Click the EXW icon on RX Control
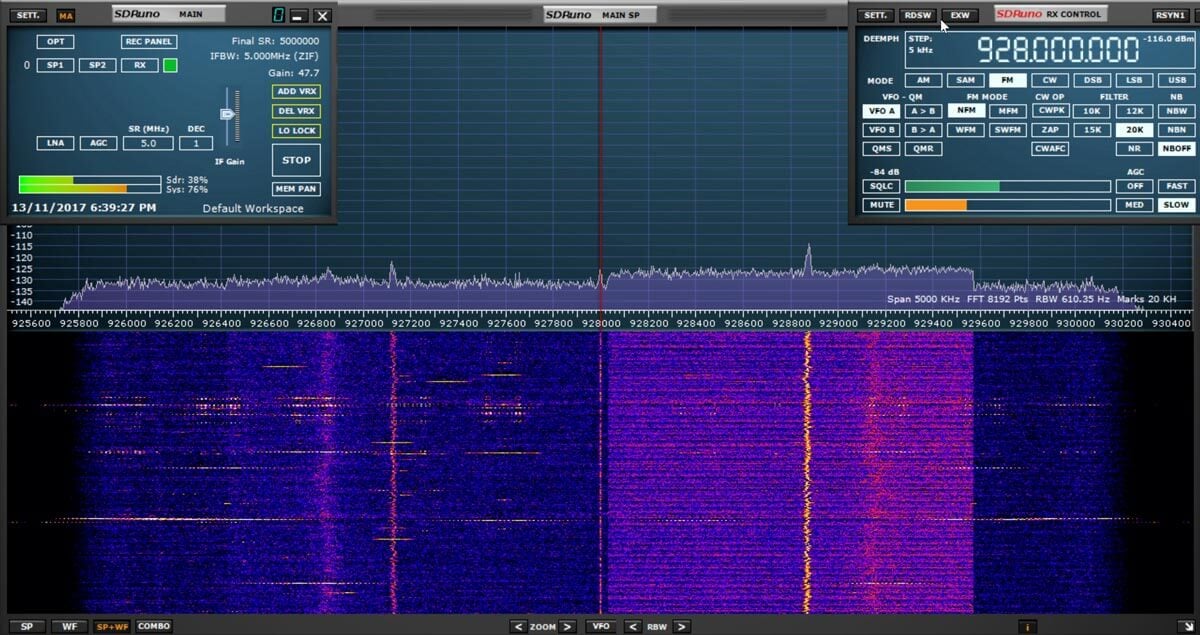 (x=960, y=14)
